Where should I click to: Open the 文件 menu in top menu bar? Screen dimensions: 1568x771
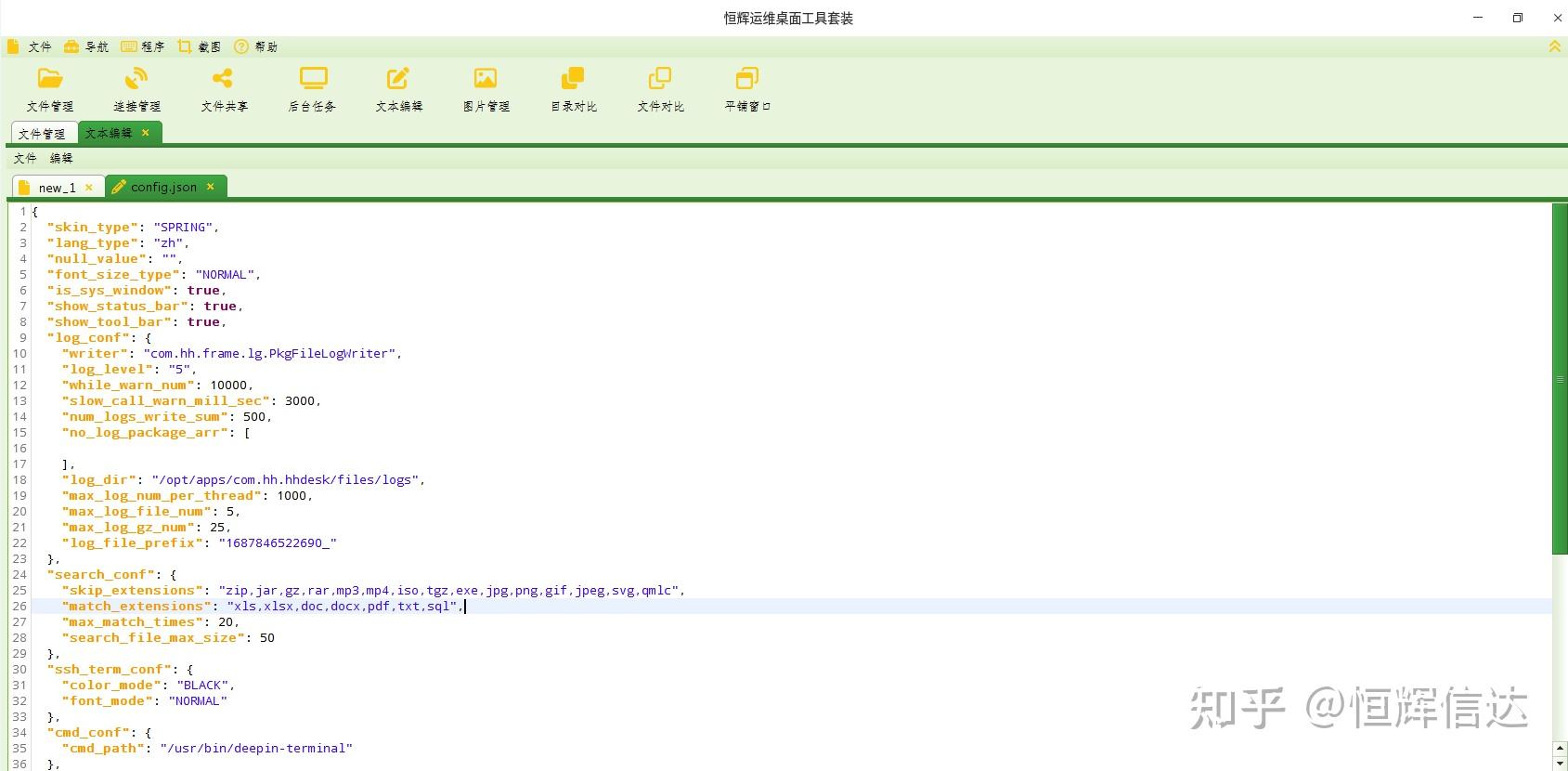(30, 46)
